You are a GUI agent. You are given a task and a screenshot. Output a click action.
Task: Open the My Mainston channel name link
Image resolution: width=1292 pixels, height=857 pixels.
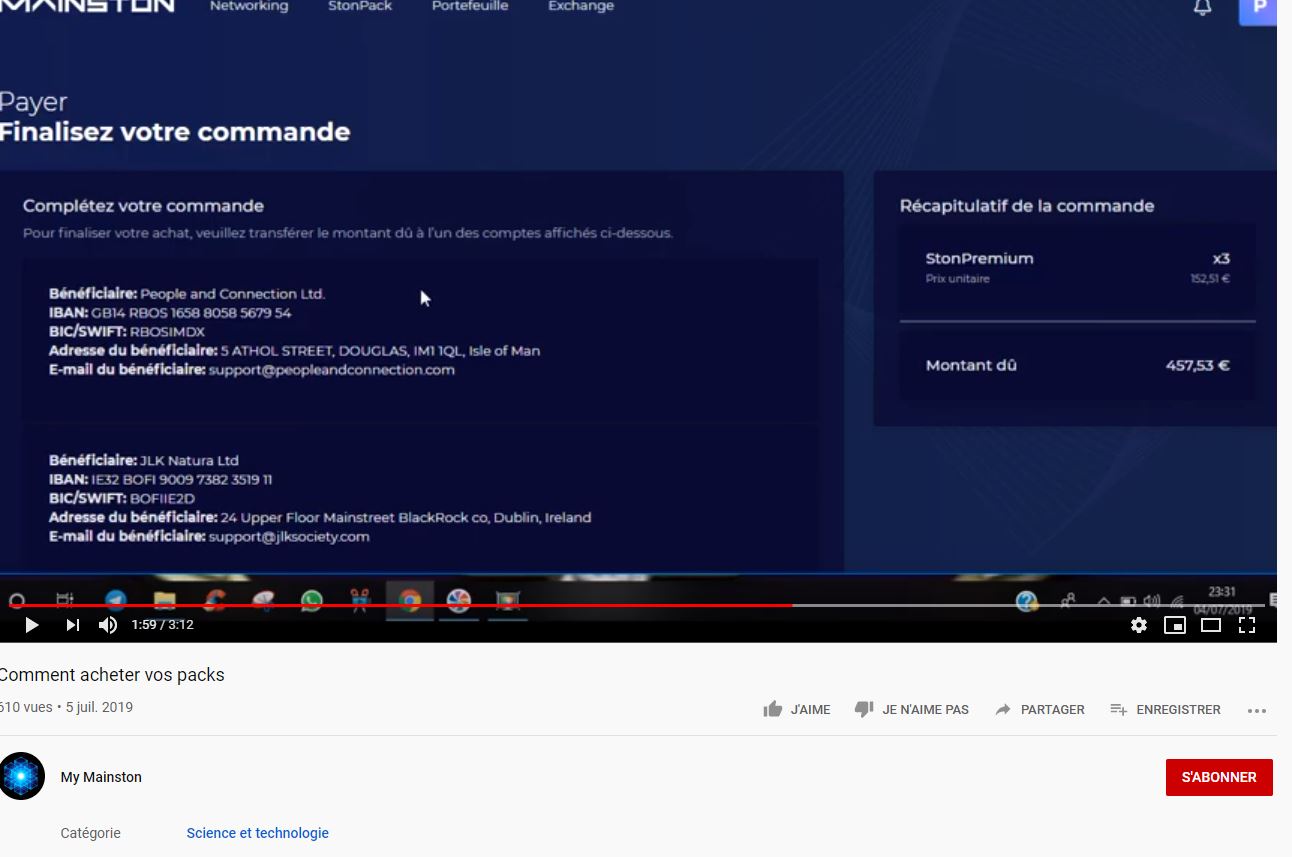(x=101, y=777)
